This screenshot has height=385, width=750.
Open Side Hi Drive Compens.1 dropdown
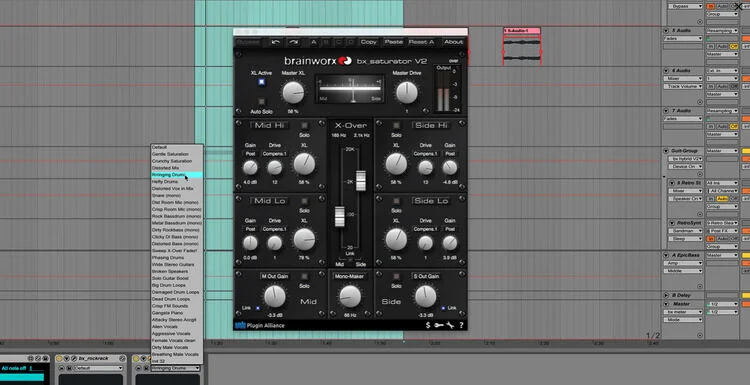coord(425,154)
